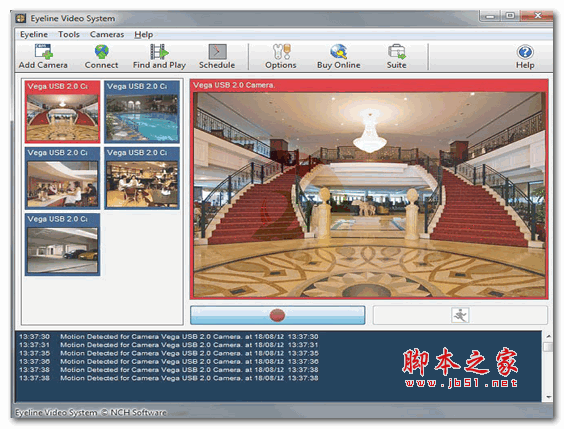Viewport: 564px width, 429px height.
Task: Open the Options tools icon
Action: click(x=281, y=51)
